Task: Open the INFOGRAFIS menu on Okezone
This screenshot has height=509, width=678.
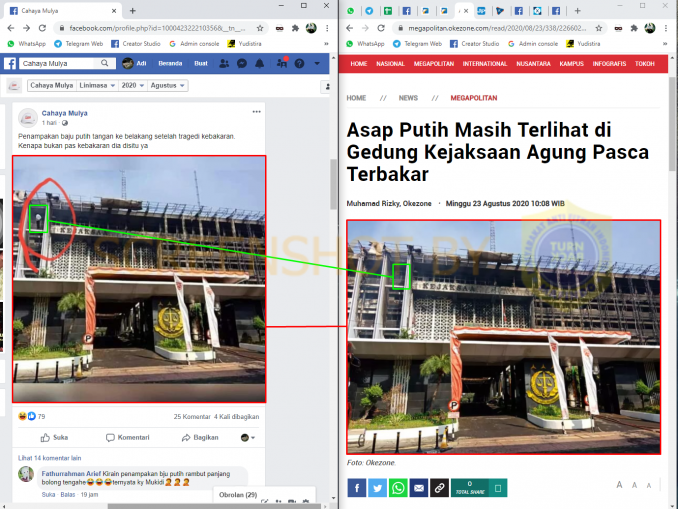Action: 609,64
